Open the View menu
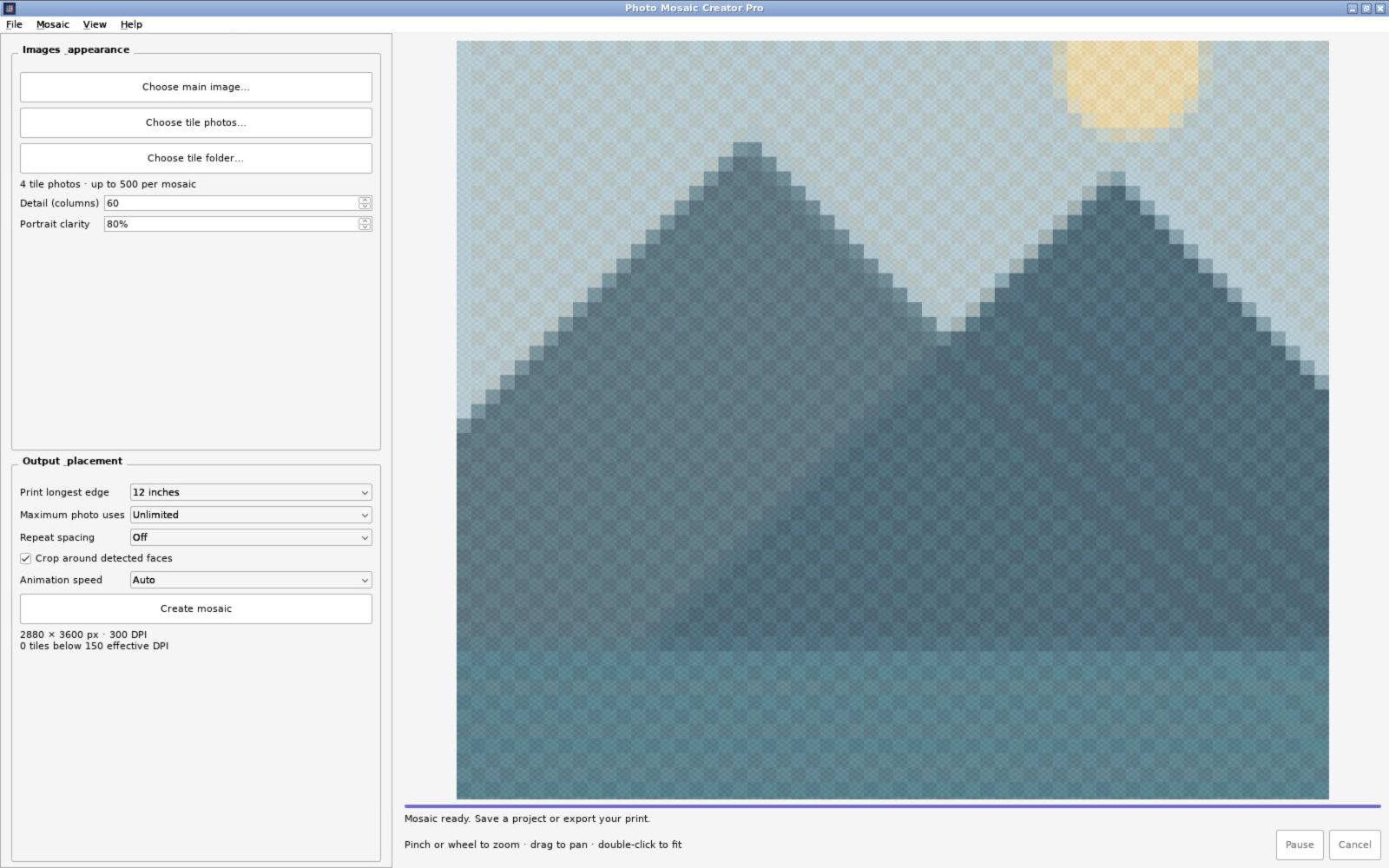1389x868 pixels. (95, 24)
